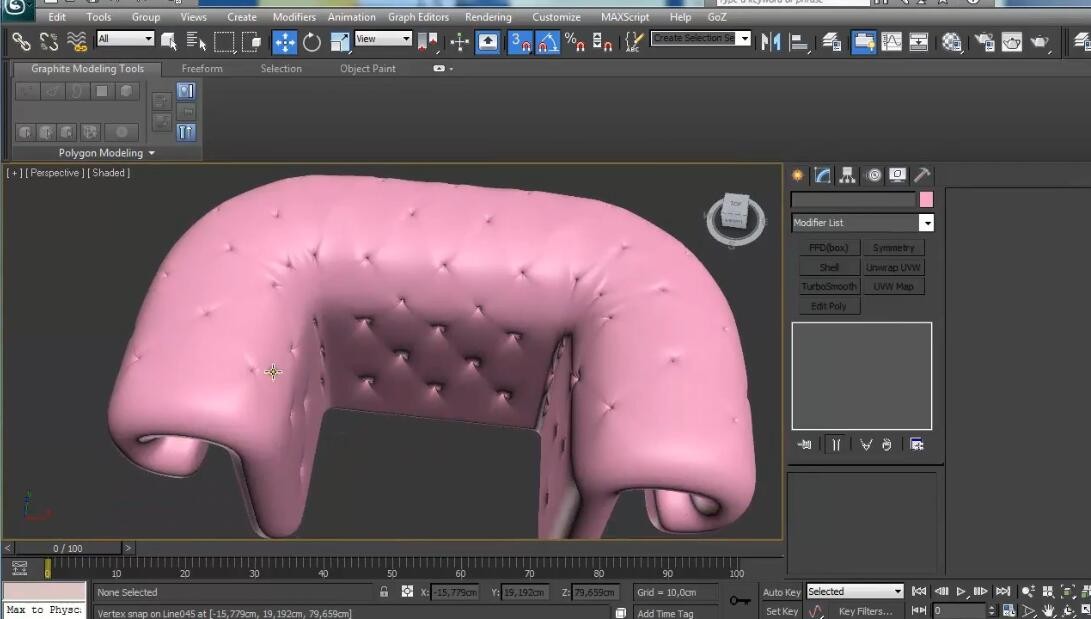Click the Auto Key button

pyautogui.click(x=781, y=592)
